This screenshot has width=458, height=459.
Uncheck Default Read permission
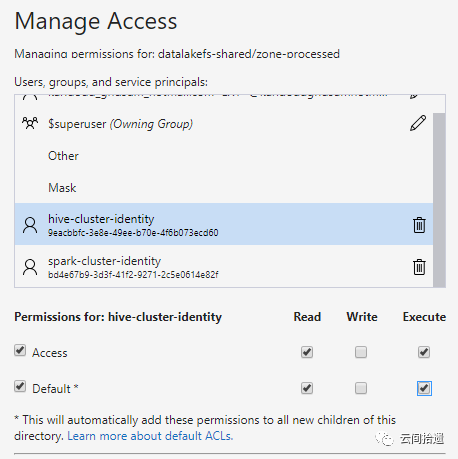(x=307, y=388)
